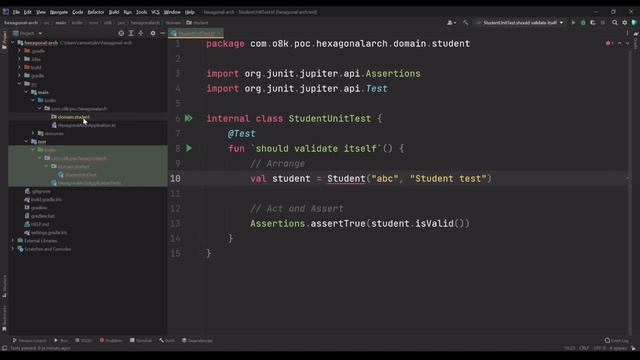This screenshot has height=360, width=640.
Task: Open the Window menu
Action: coord(172,12)
